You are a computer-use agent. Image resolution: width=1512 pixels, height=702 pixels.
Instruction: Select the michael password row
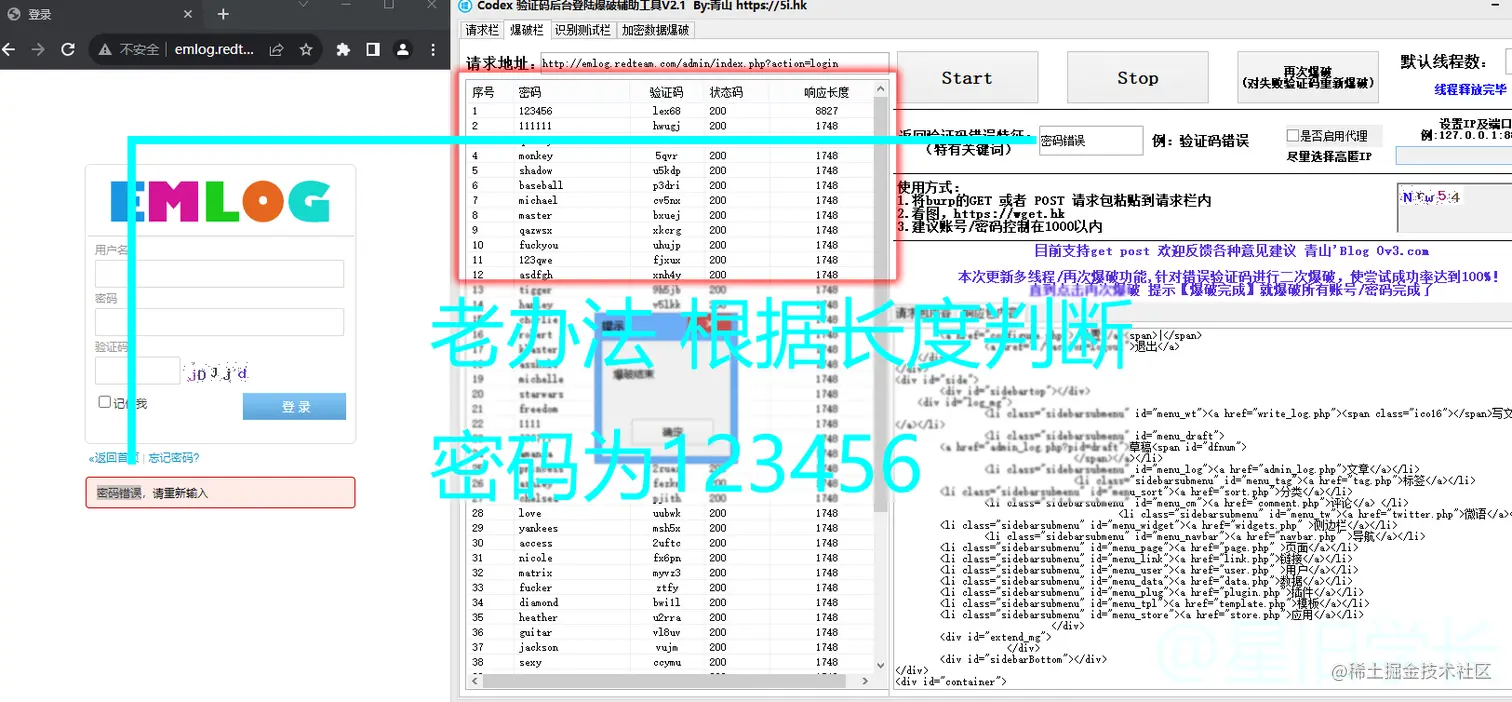tap(669, 200)
